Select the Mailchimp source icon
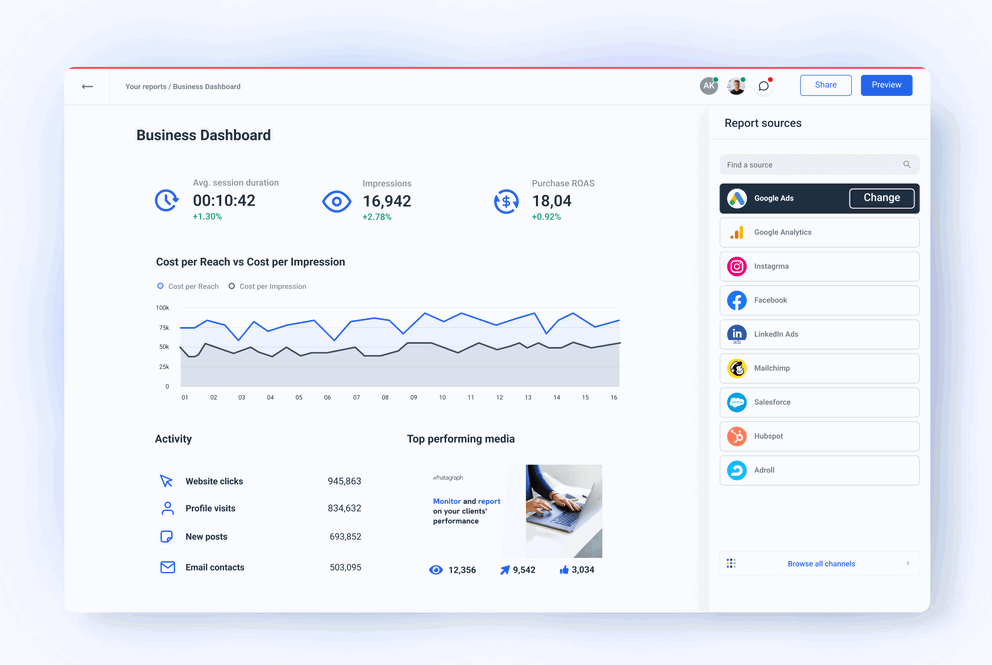 pos(738,368)
